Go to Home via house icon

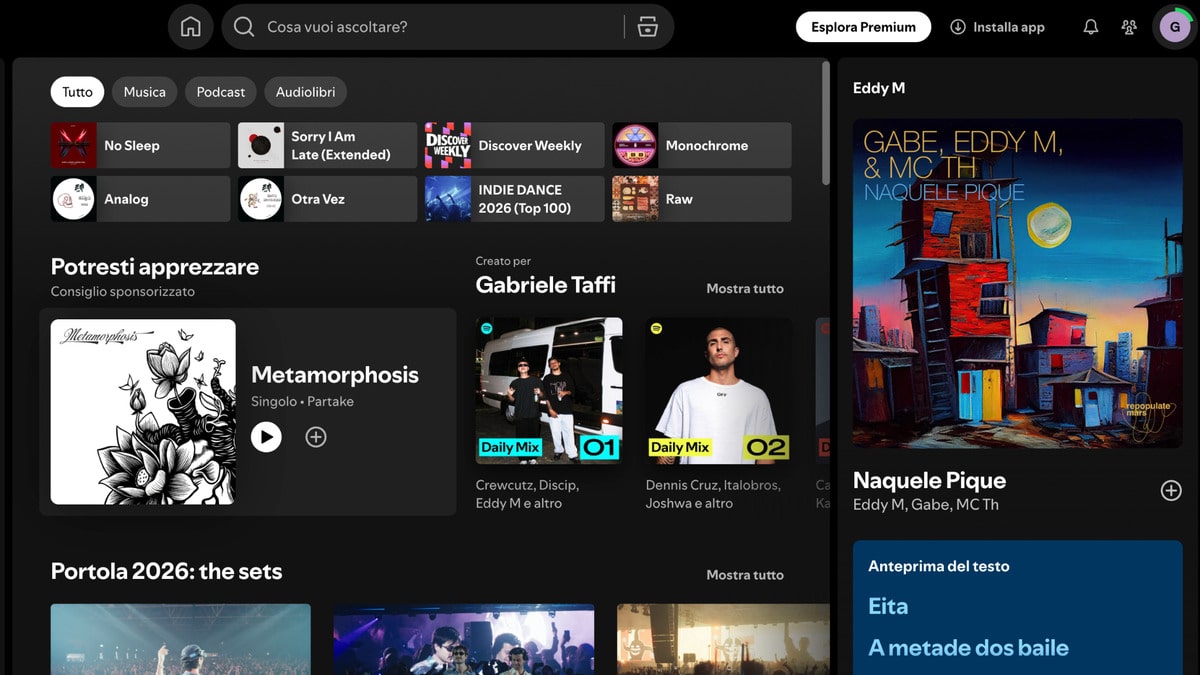point(191,27)
